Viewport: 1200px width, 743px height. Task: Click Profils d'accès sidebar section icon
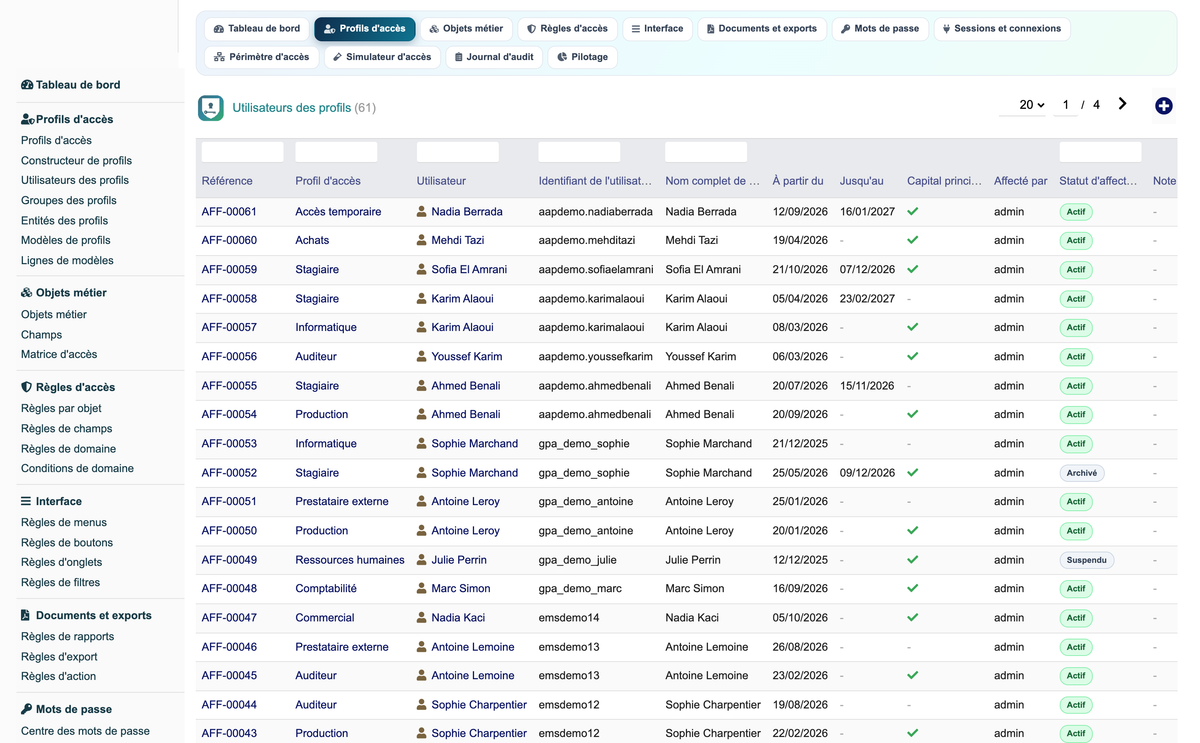[x=28, y=119]
